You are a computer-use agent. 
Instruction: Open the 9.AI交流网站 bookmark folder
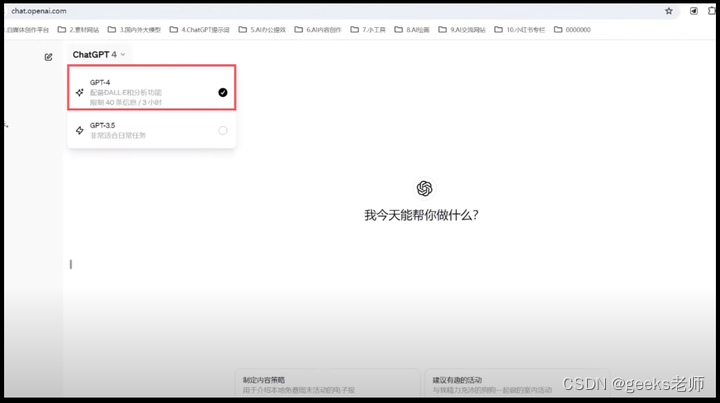point(462,30)
